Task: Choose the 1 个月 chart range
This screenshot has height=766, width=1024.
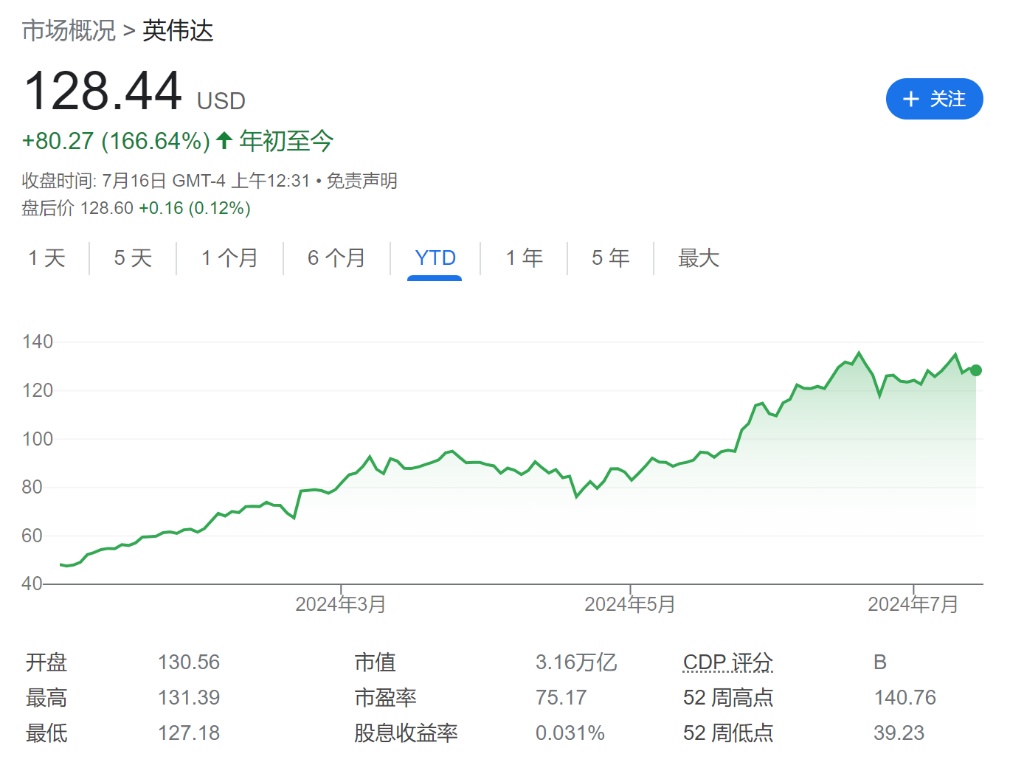Action: click(x=229, y=258)
